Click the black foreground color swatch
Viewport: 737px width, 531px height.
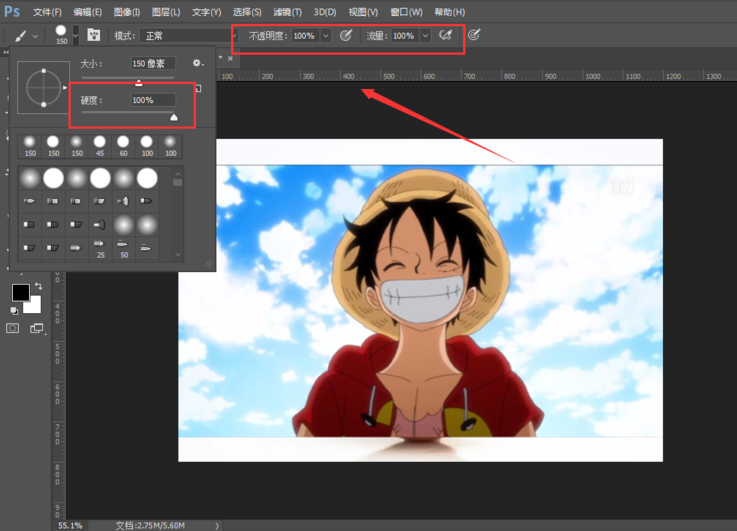[x=20, y=293]
